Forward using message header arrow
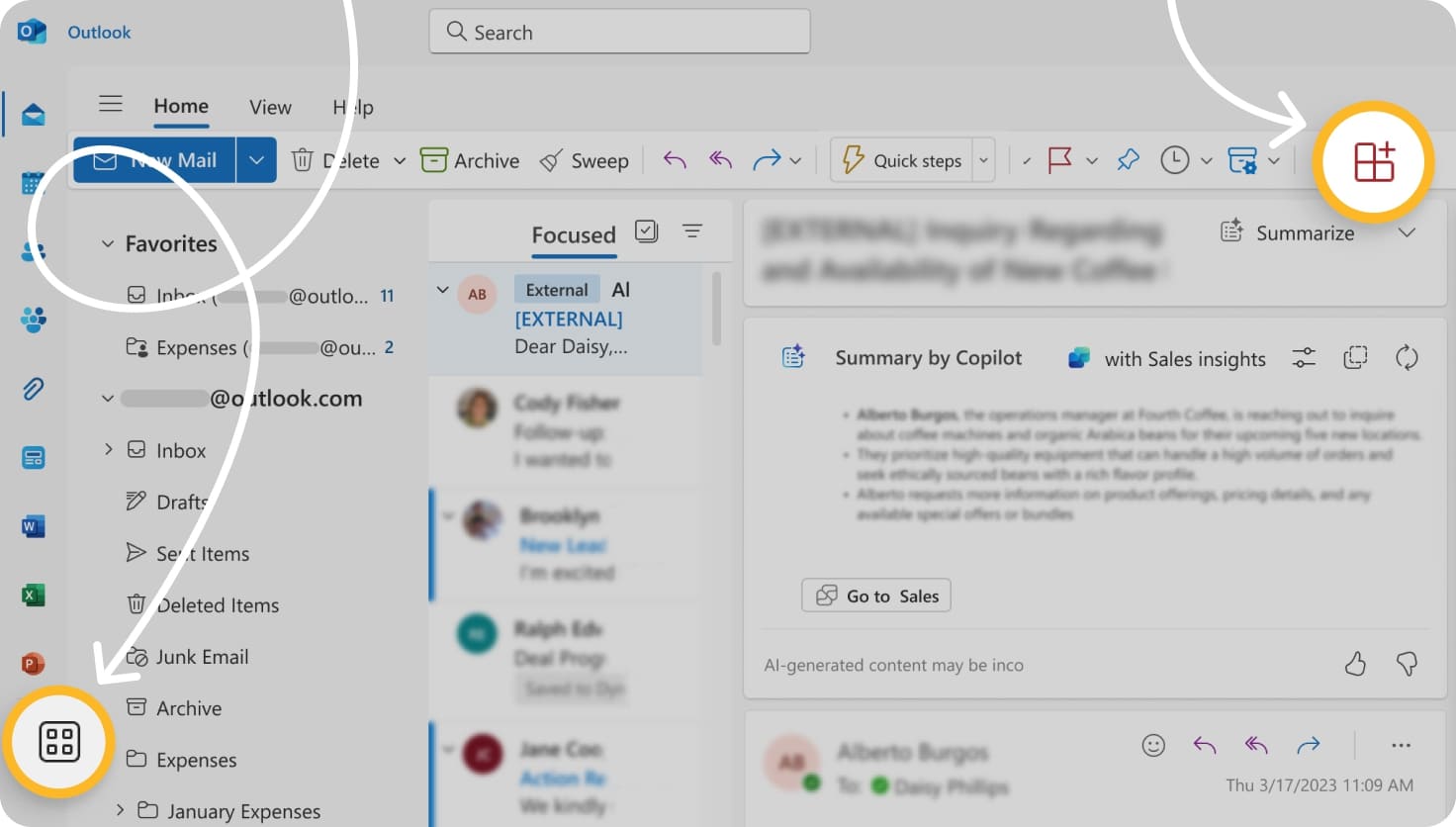The image size is (1456, 827). tap(1309, 745)
